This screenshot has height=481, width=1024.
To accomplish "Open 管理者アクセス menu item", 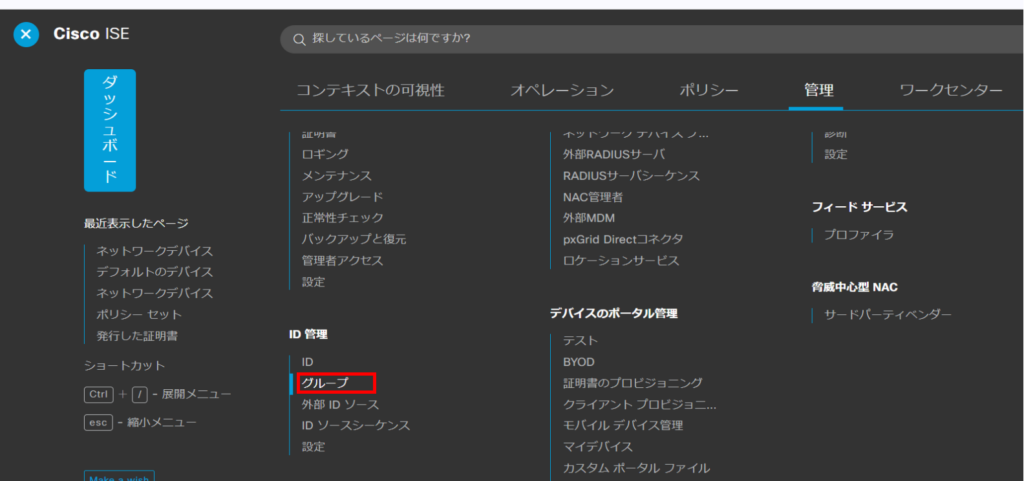I will (x=342, y=260).
